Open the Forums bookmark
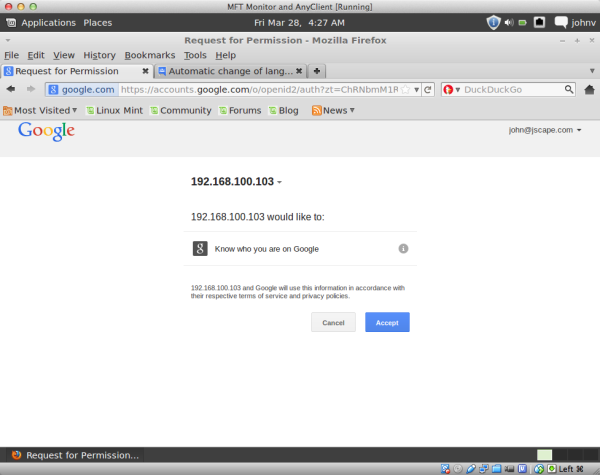600x475 pixels. pos(240,111)
